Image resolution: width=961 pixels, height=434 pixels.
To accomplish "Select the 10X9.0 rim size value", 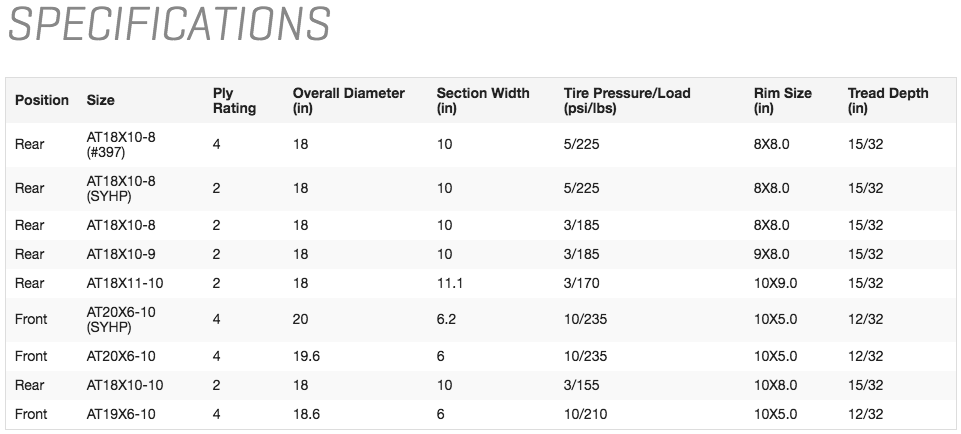I will (x=775, y=283).
